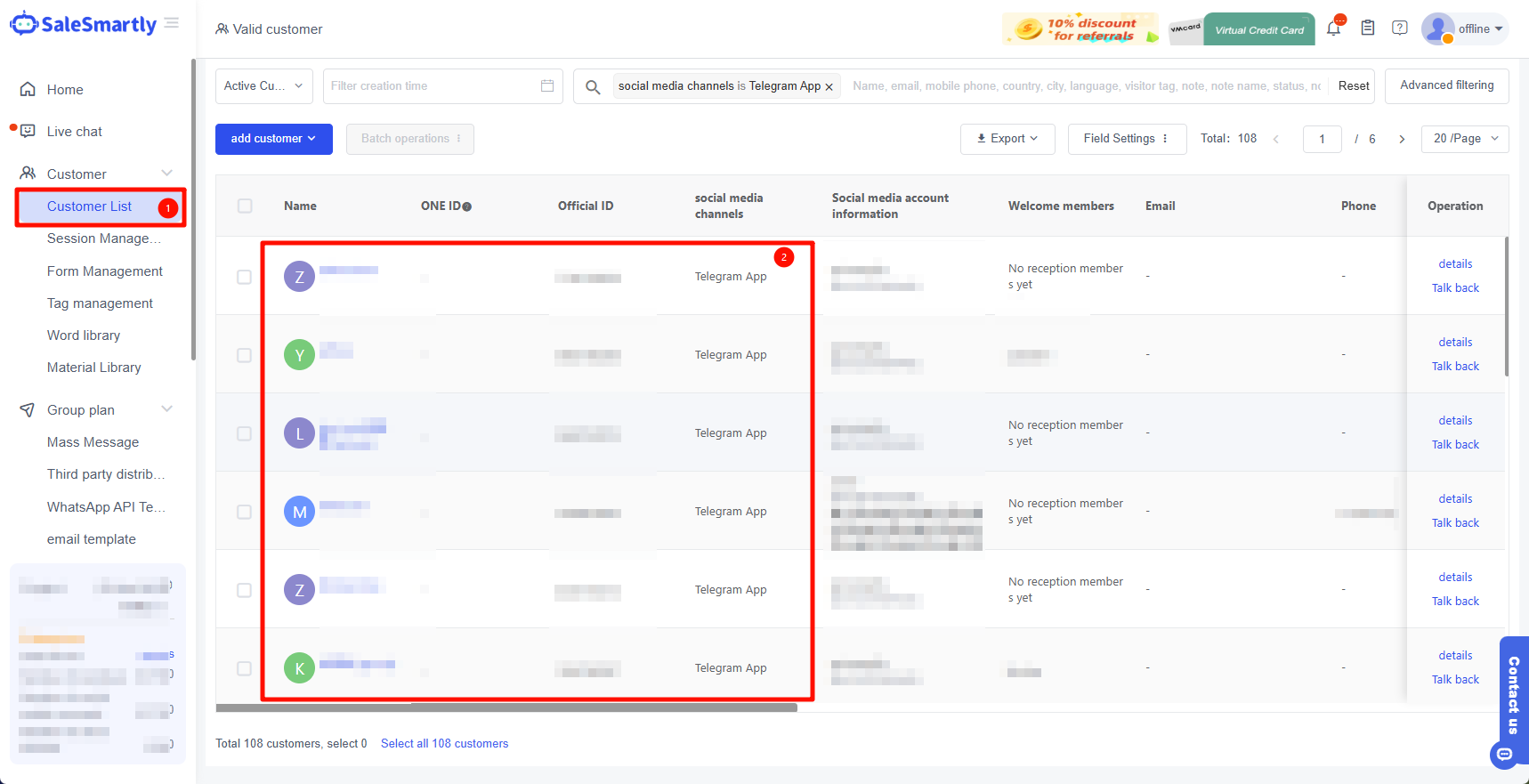Open Tag management menu item
The width and height of the screenshot is (1529, 784).
click(100, 303)
